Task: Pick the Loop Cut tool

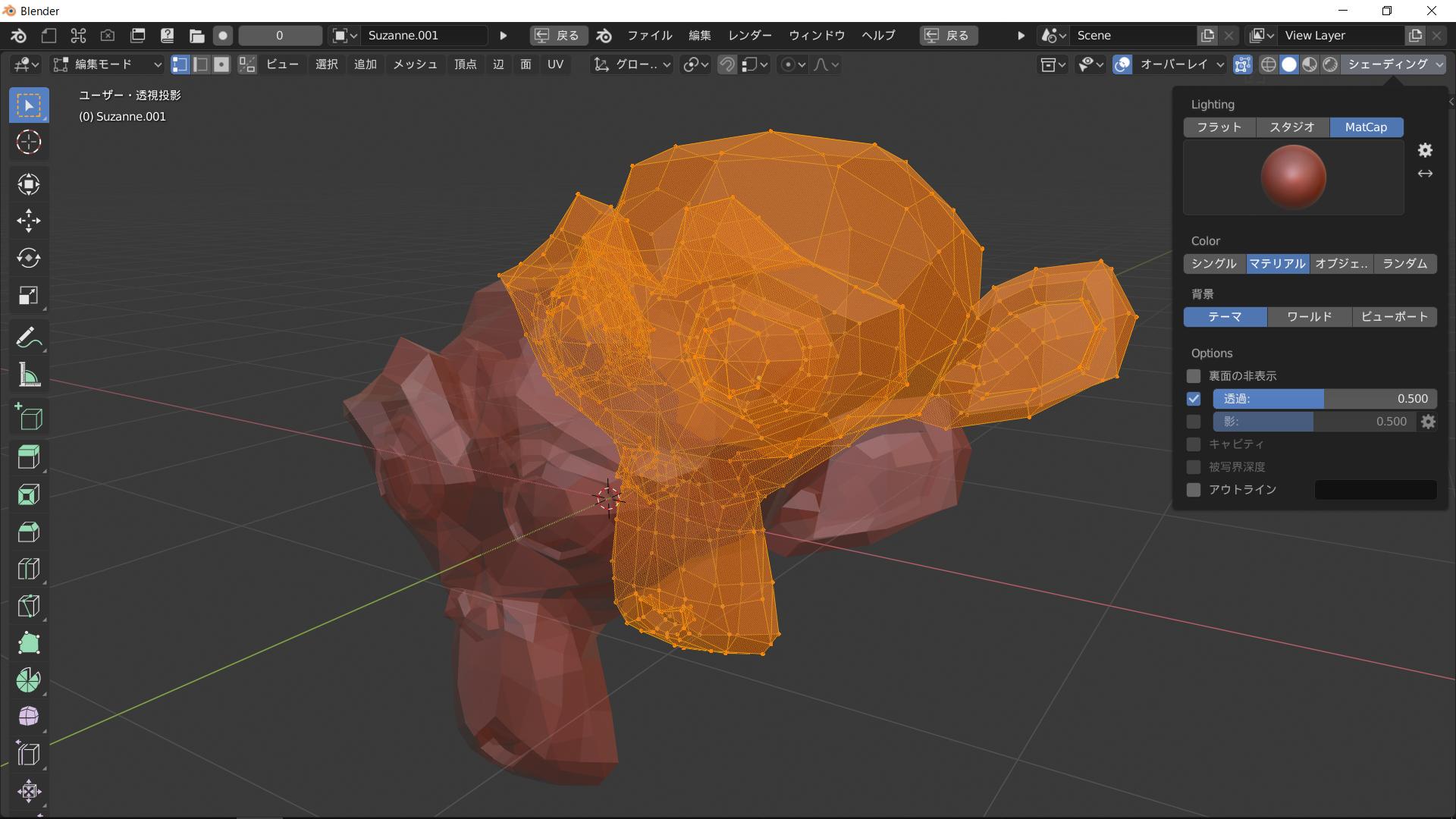Action: [x=28, y=569]
